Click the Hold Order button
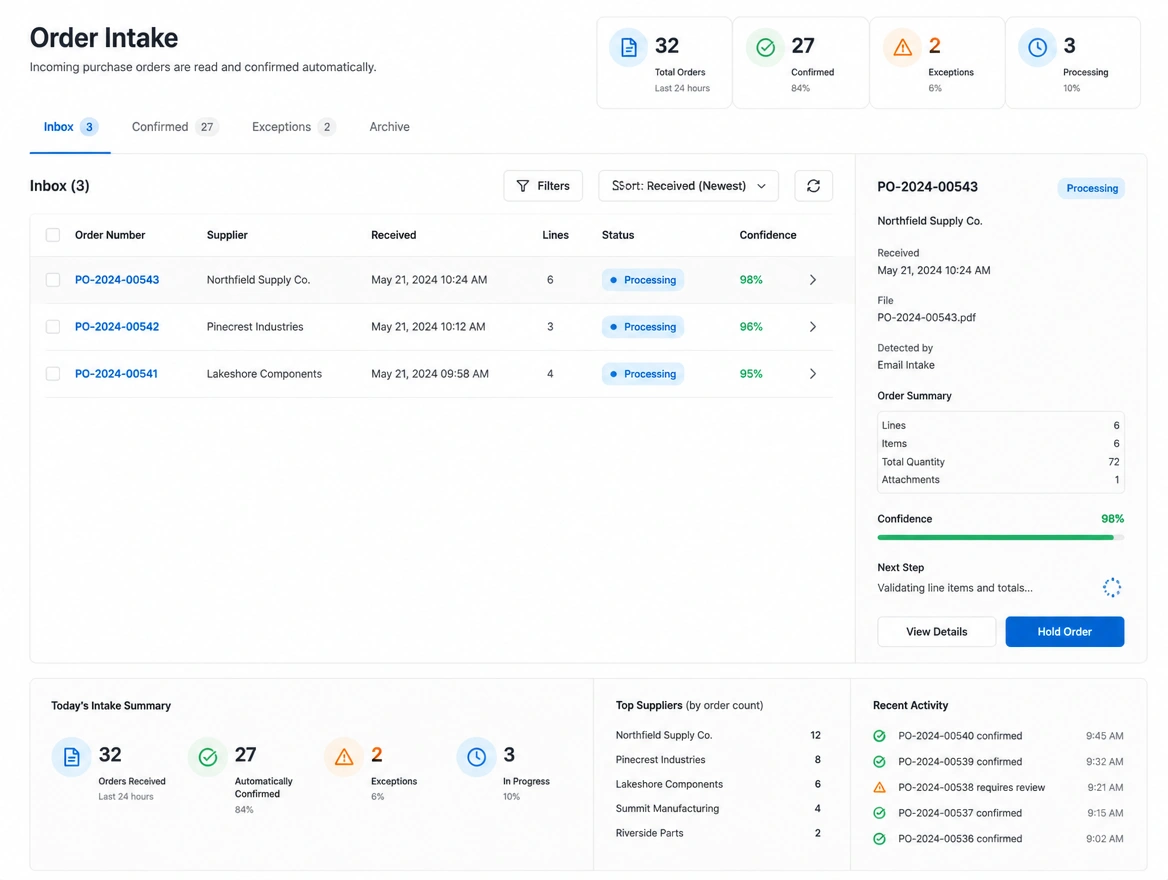Image resolution: width=1168 pixels, height=880 pixels. [x=1064, y=631]
